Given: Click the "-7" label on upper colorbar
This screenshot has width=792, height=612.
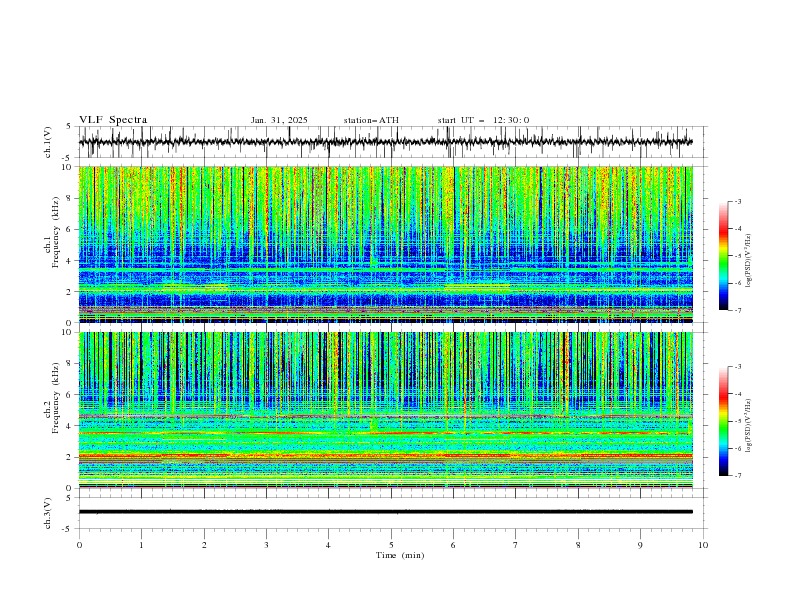Looking at the screenshot, I should [x=738, y=310].
